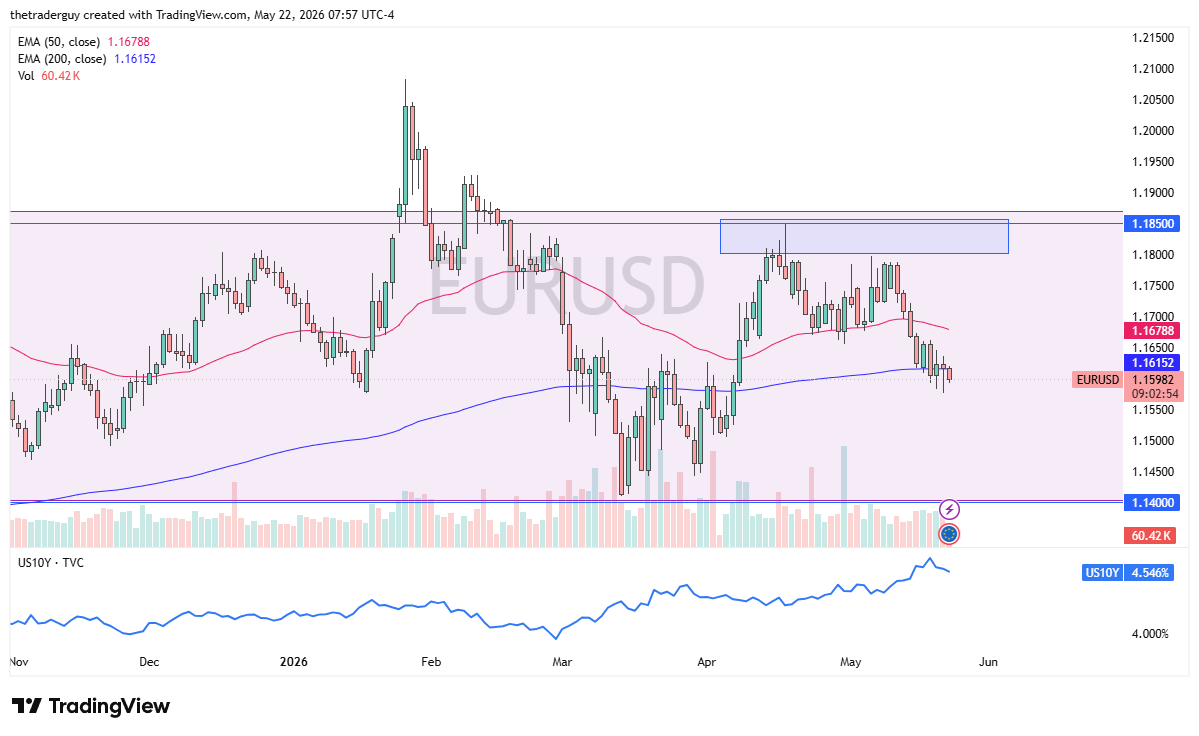Click the 1.16500 price axis label
The image size is (1199, 736).
click(x=1152, y=348)
